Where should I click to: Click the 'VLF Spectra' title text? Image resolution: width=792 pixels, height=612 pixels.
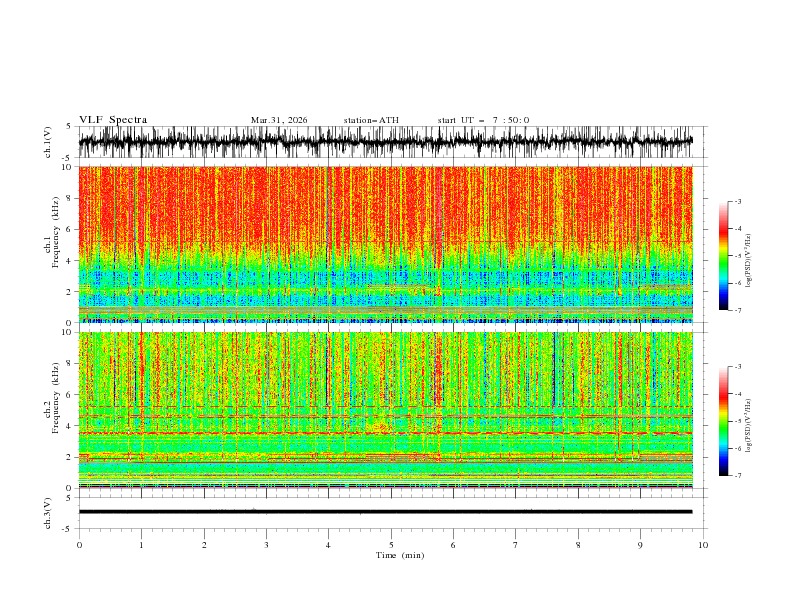click(x=113, y=120)
